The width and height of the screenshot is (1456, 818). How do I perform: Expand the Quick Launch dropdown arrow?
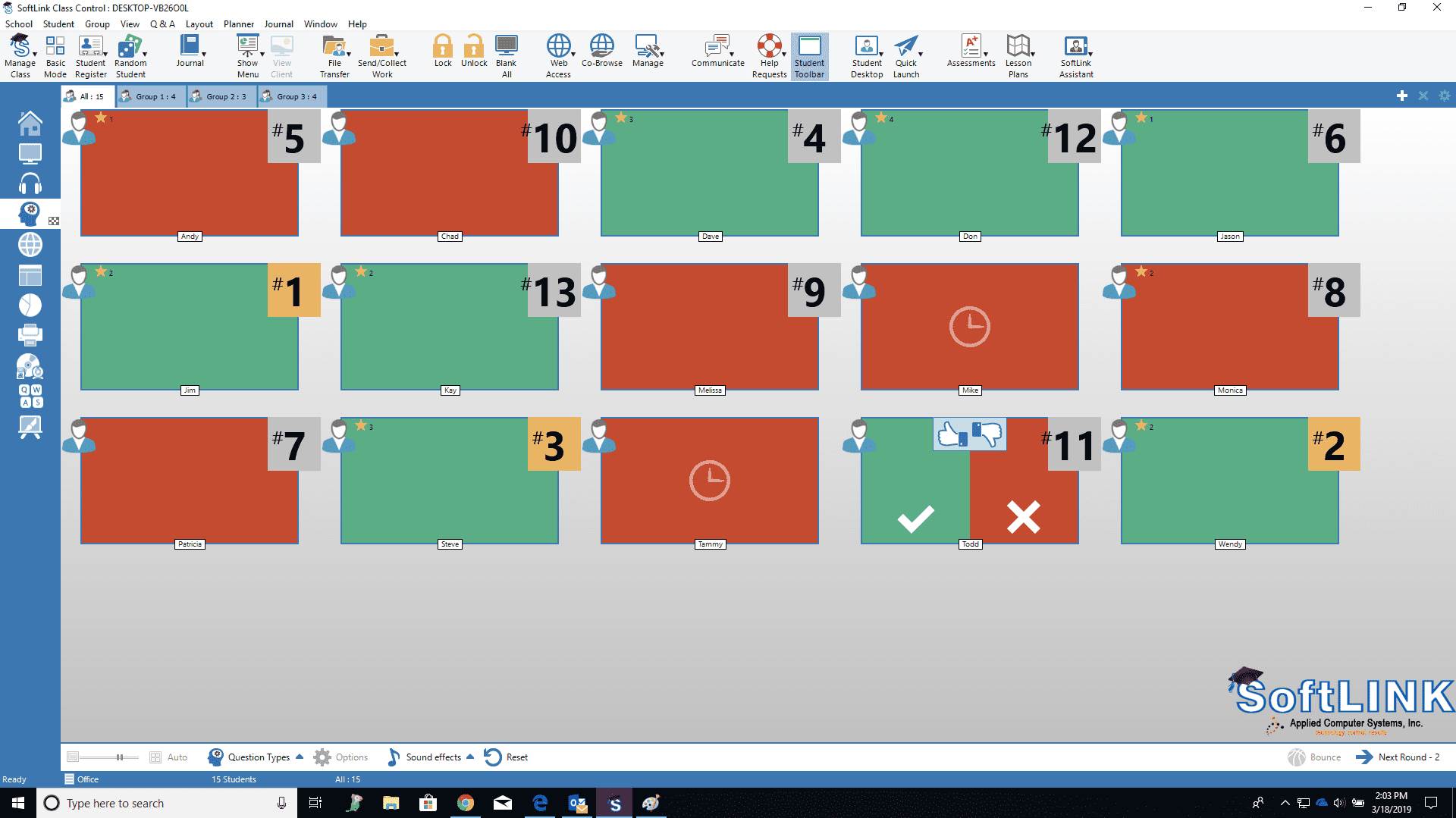coord(921,54)
